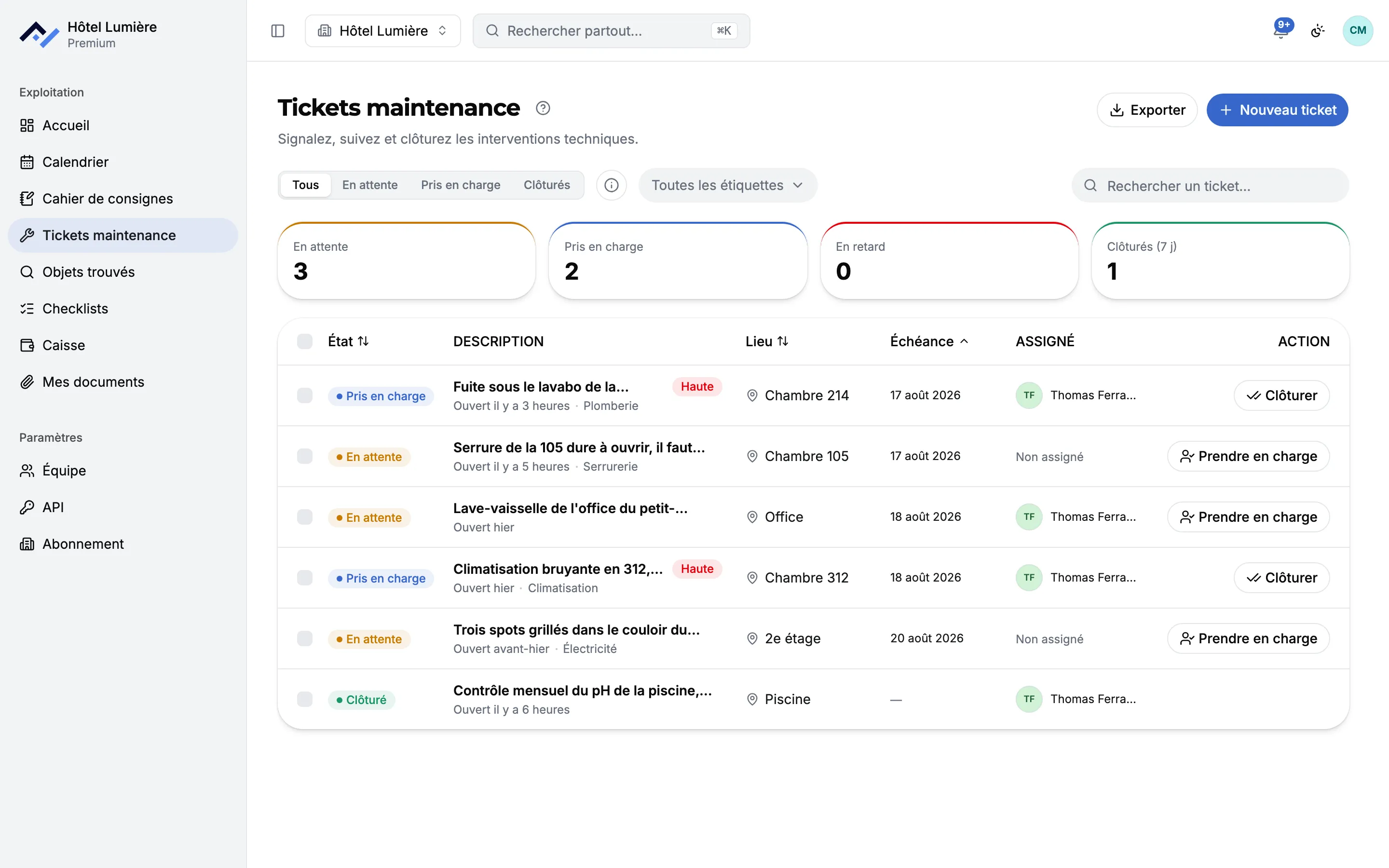Clôturer the Chambre 214 ticket

point(1281,395)
